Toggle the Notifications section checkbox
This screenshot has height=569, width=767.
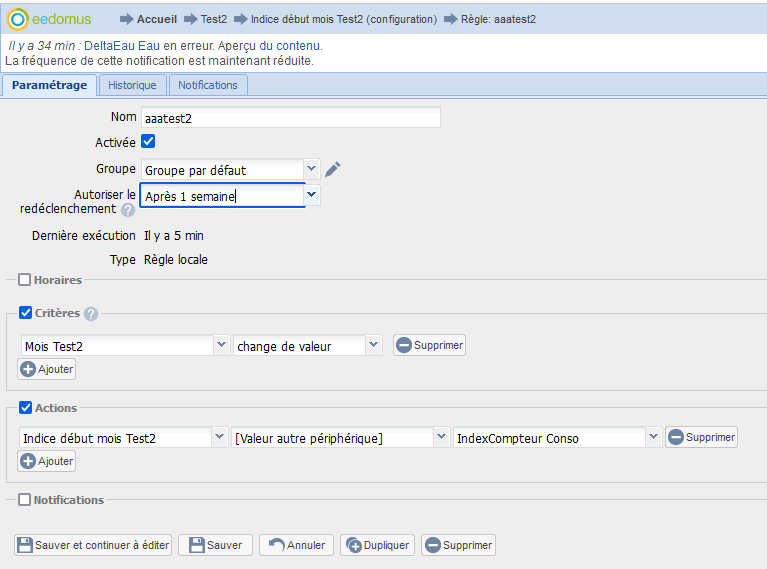click(25, 500)
